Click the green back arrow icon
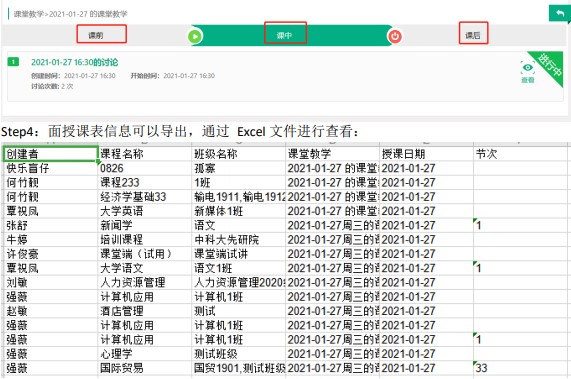This screenshot has width=571, height=379. click(560, 13)
